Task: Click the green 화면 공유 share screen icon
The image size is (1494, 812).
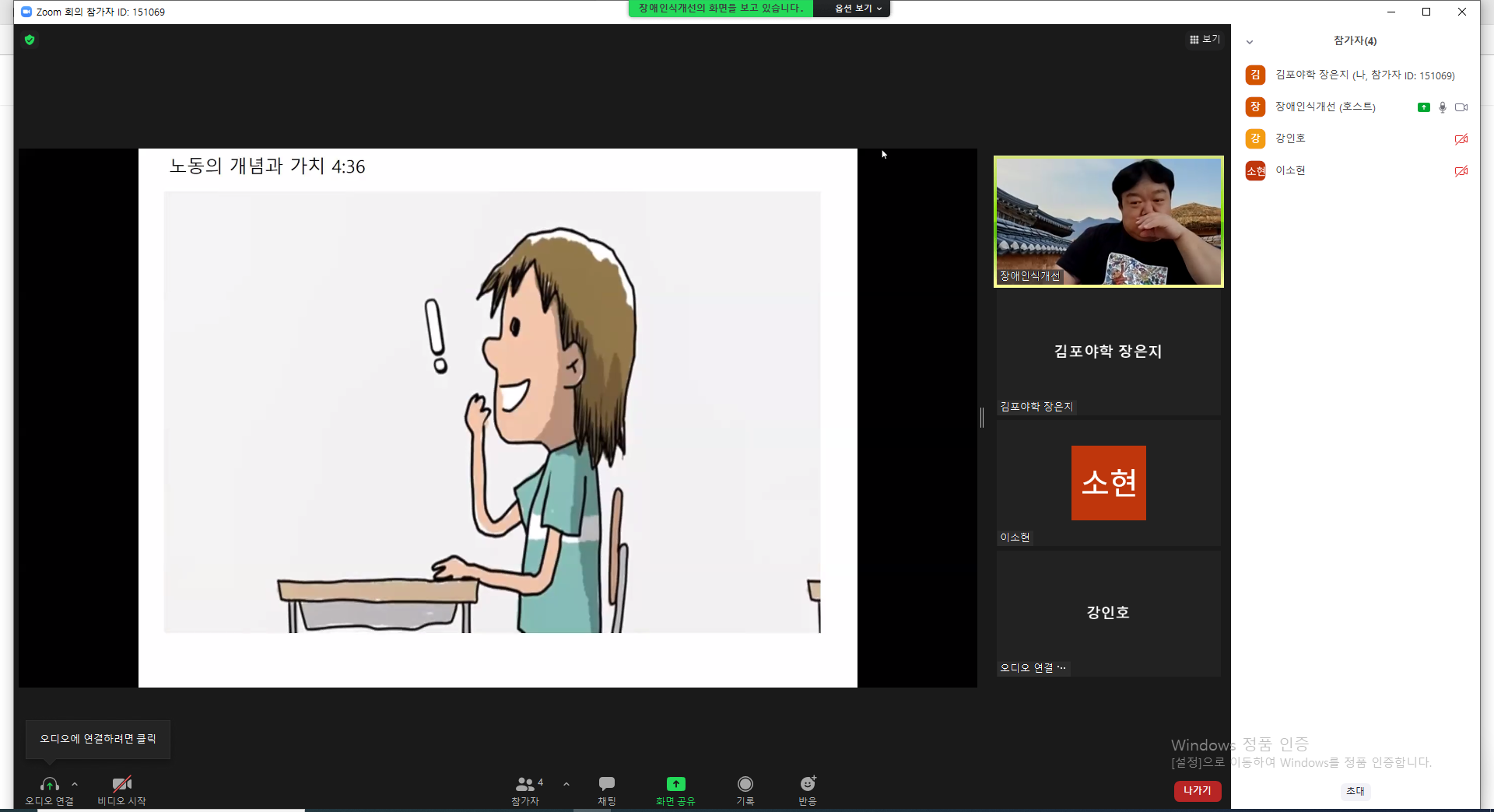Action: tap(675, 784)
